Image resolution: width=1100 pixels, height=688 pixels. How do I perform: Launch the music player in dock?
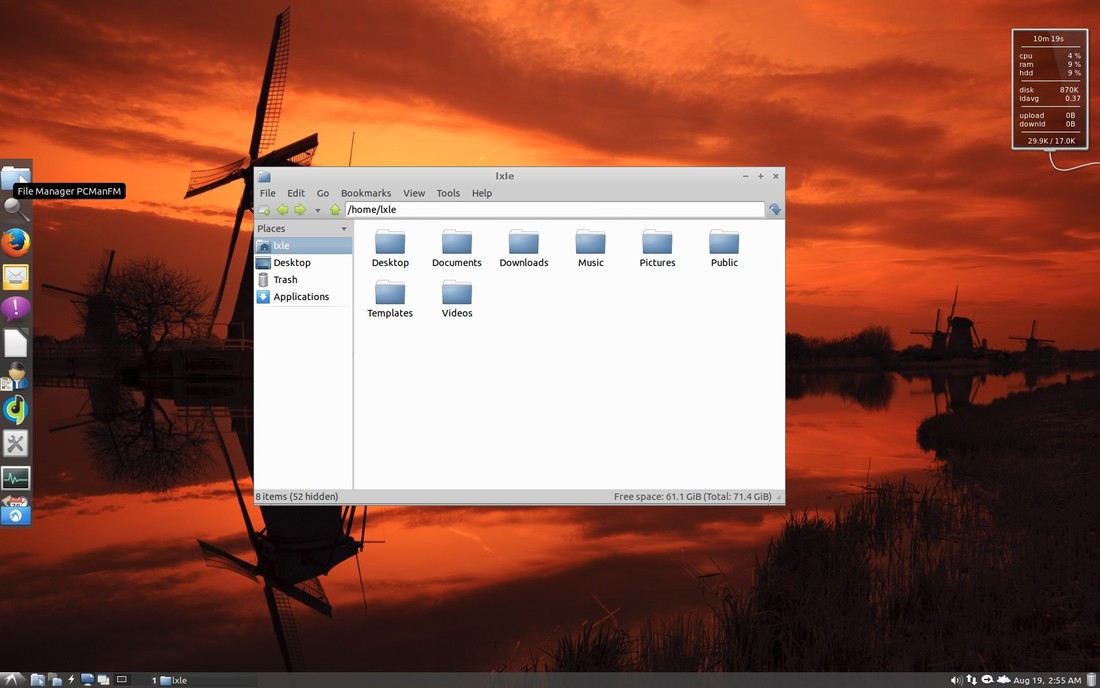click(15, 410)
